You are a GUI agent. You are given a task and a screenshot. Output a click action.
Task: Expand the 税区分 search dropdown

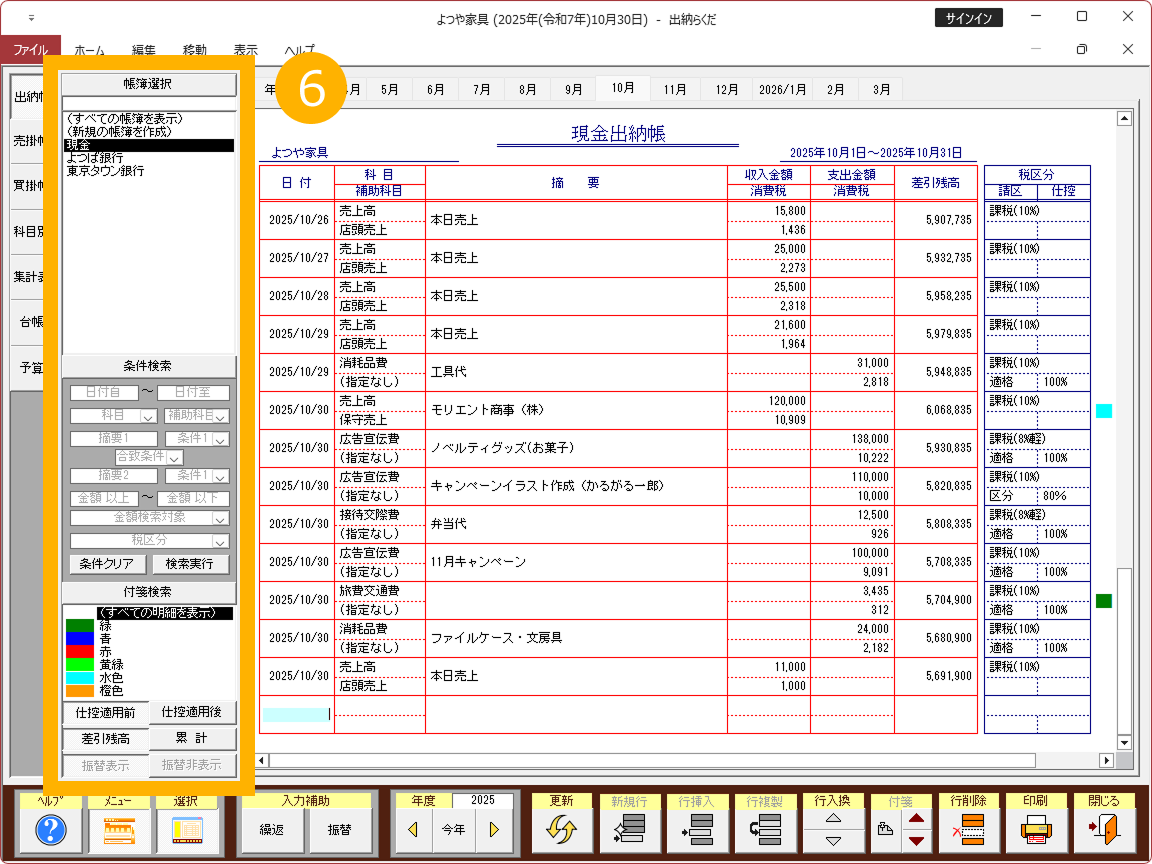[x=219, y=541]
